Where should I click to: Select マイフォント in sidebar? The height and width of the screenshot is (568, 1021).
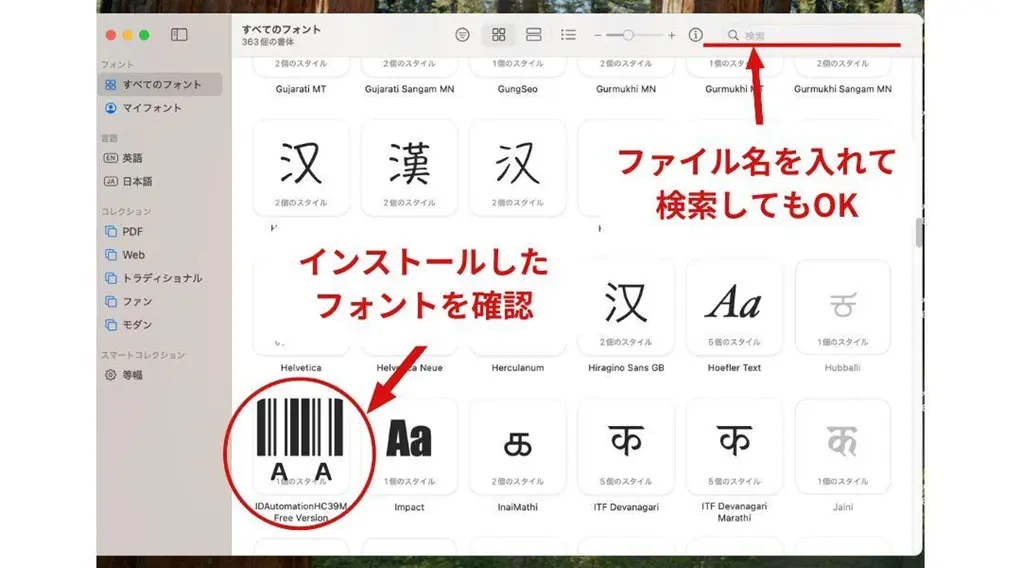click(160, 108)
